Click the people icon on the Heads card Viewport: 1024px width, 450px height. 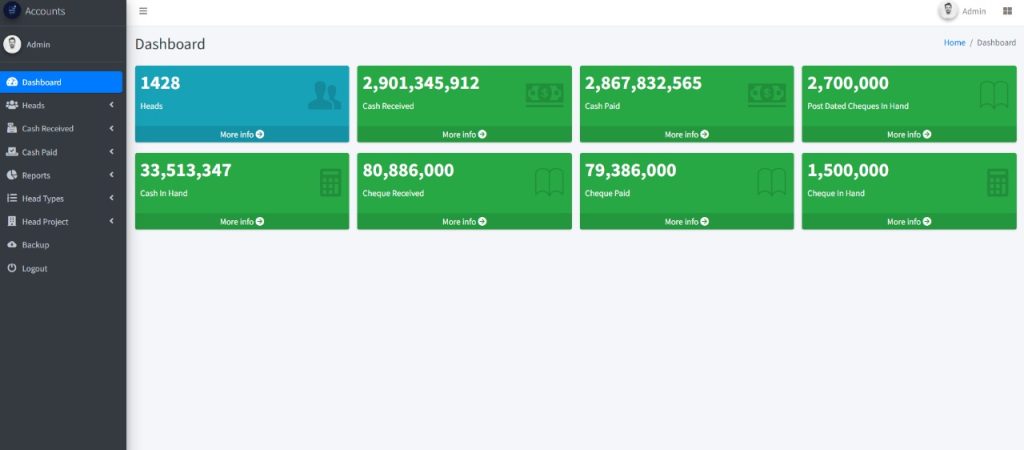[x=324, y=95]
